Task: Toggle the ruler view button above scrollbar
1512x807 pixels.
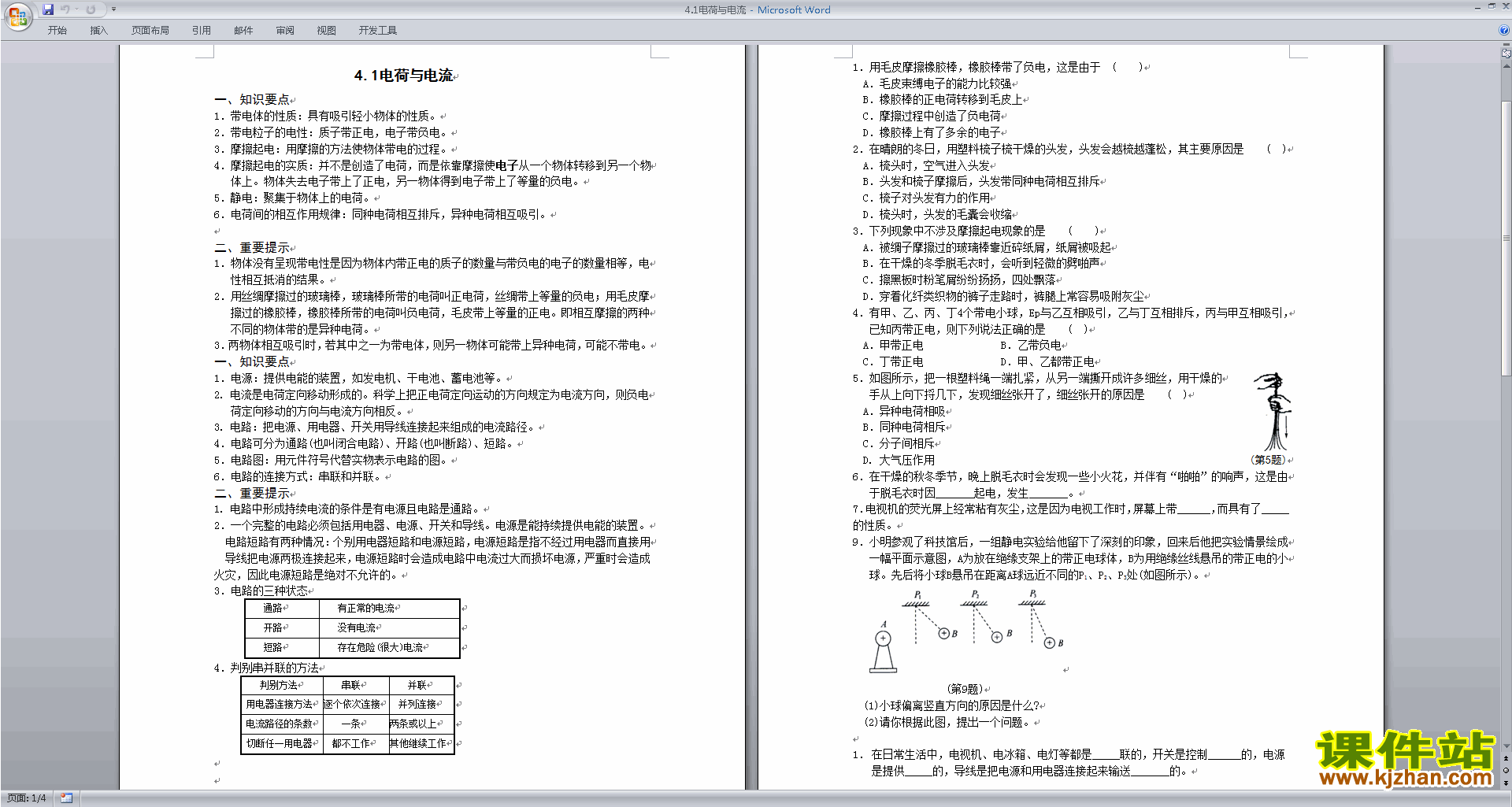Action: tap(1506, 54)
